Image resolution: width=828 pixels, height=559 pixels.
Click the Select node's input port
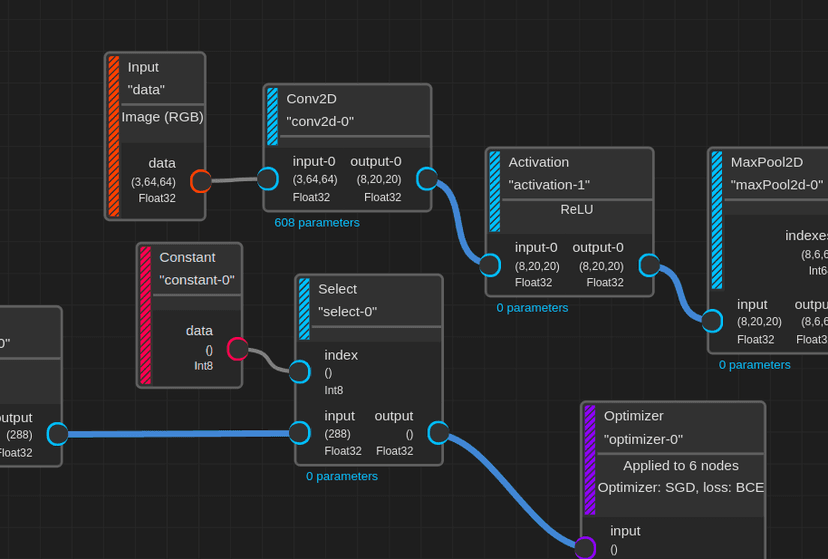click(300, 433)
